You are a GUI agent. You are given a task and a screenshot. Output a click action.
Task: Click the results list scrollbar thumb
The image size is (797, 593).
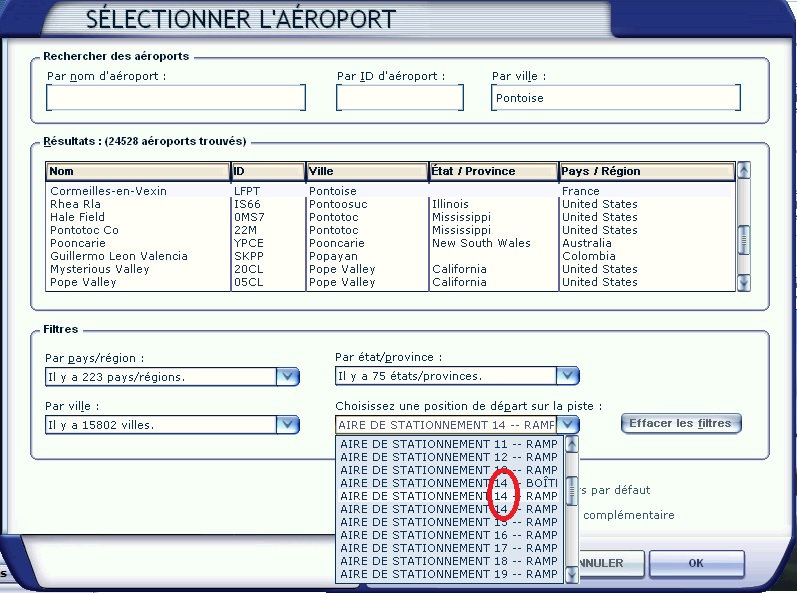pos(744,240)
